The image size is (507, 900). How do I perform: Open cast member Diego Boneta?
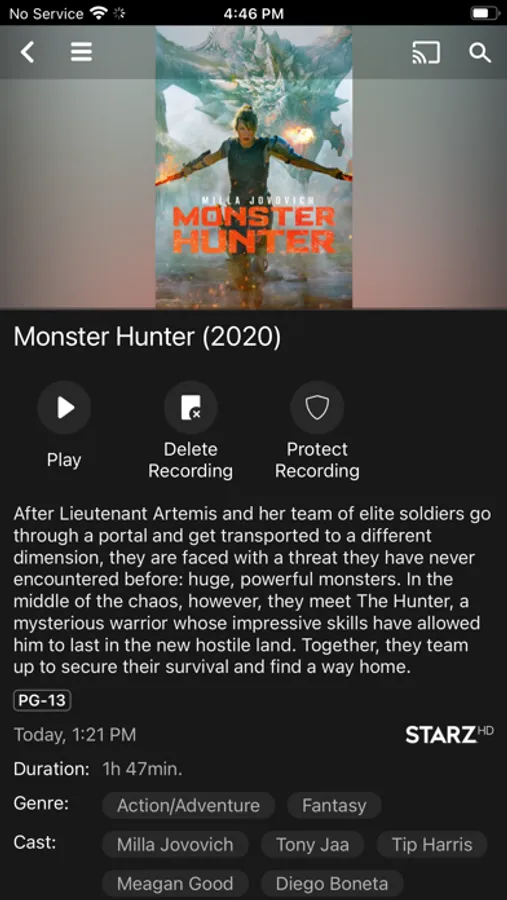coord(332,883)
